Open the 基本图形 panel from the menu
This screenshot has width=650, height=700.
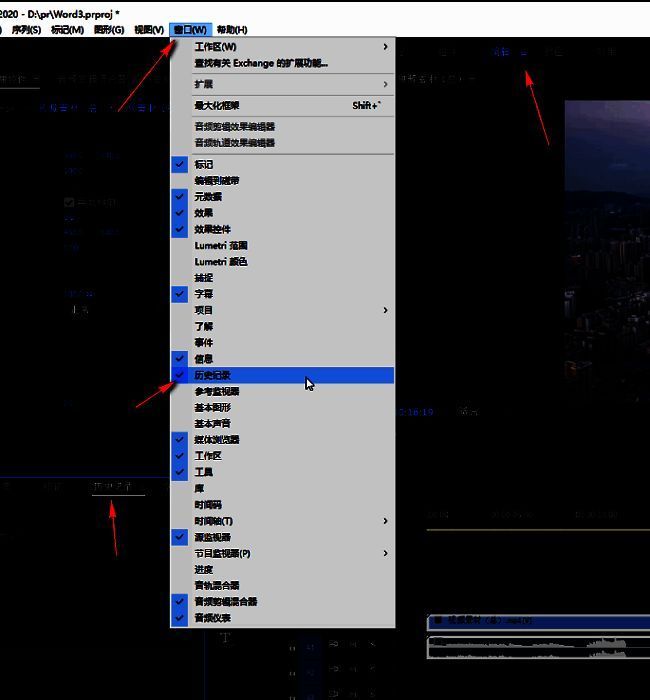(212, 407)
